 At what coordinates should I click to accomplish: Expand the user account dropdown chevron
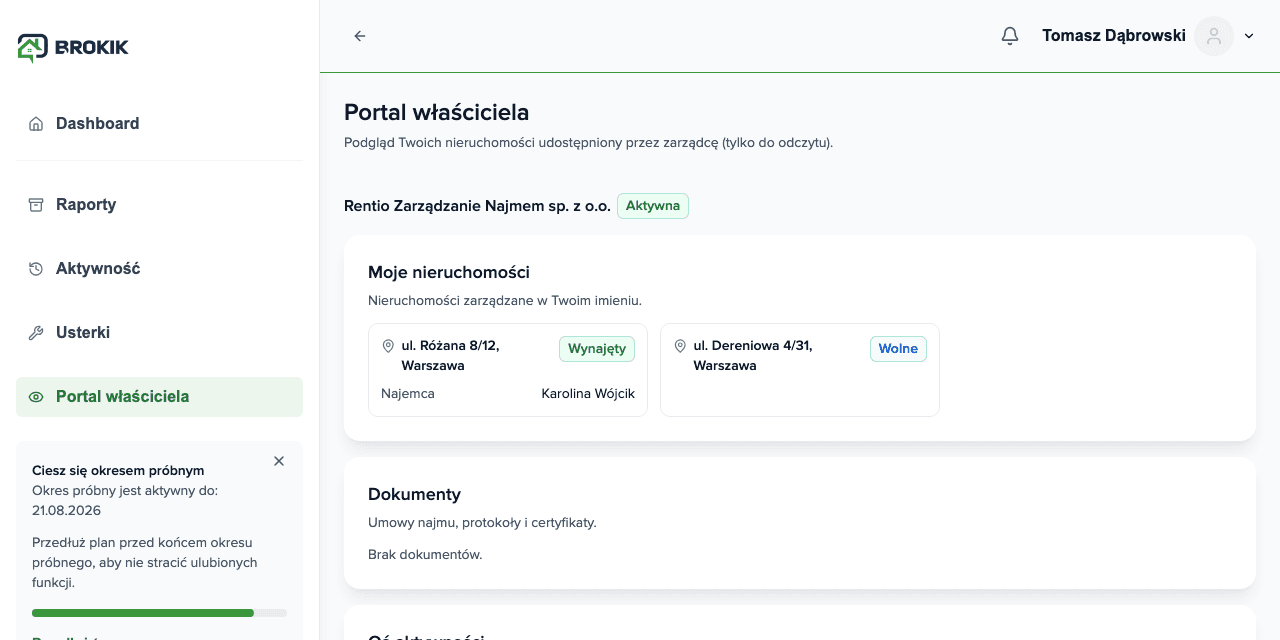coord(1249,36)
